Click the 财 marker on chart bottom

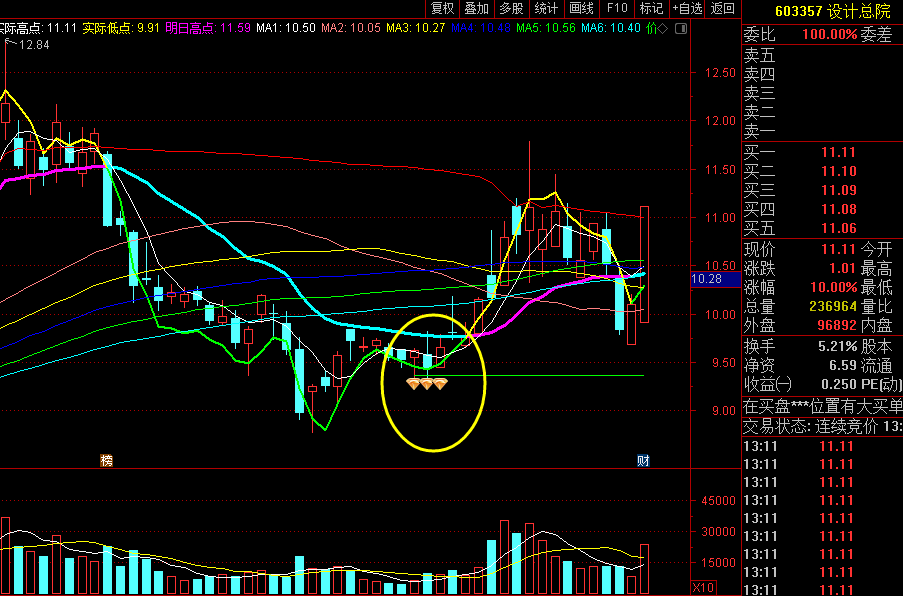coord(643,460)
